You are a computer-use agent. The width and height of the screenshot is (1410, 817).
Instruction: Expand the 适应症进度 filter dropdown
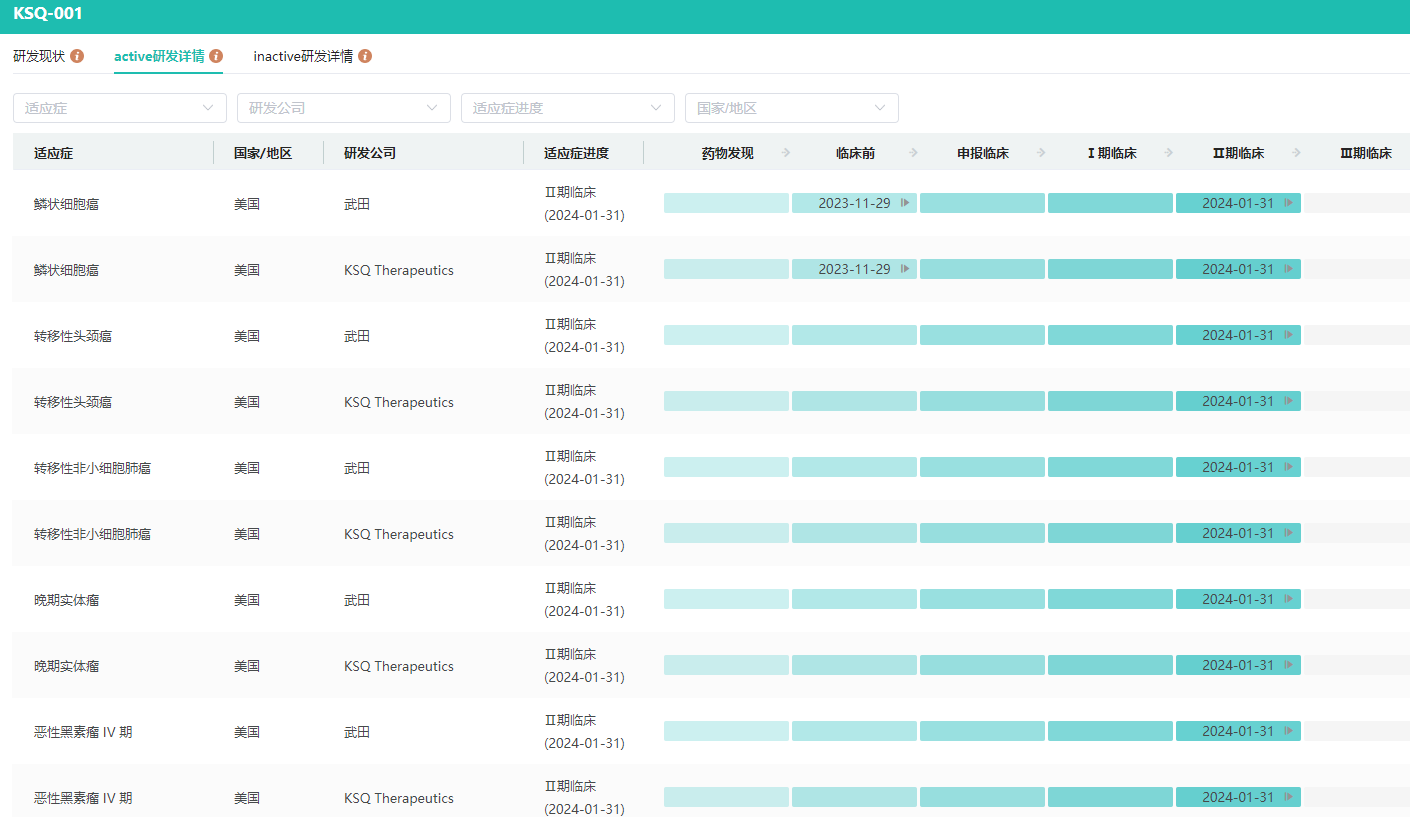pos(567,108)
